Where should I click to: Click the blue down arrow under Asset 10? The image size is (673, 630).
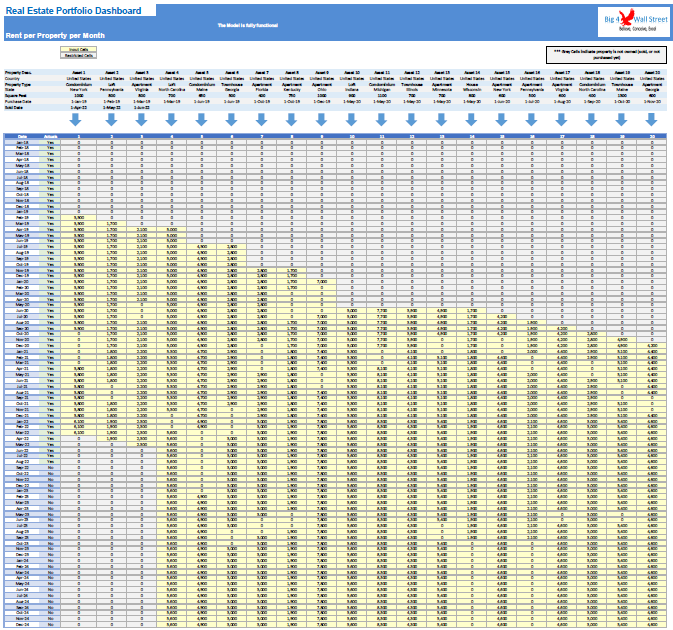[352, 120]
